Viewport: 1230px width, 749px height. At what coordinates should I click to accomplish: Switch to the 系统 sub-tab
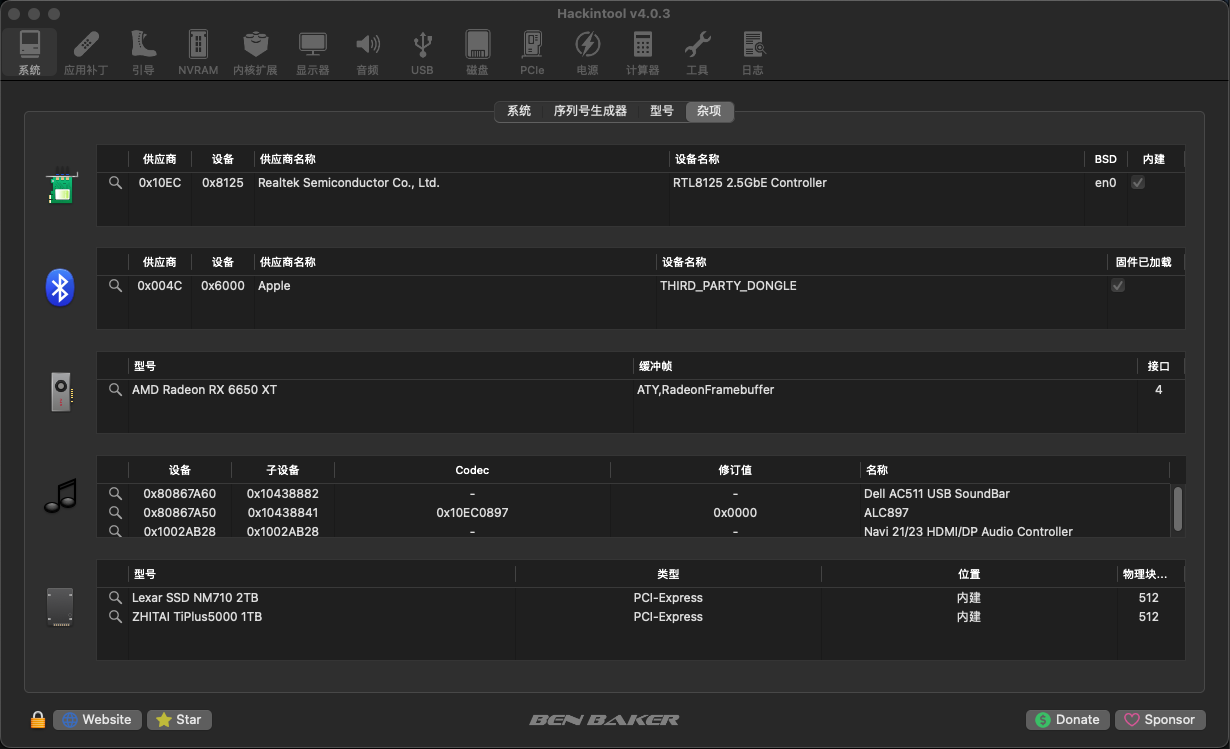pos(519,111)
